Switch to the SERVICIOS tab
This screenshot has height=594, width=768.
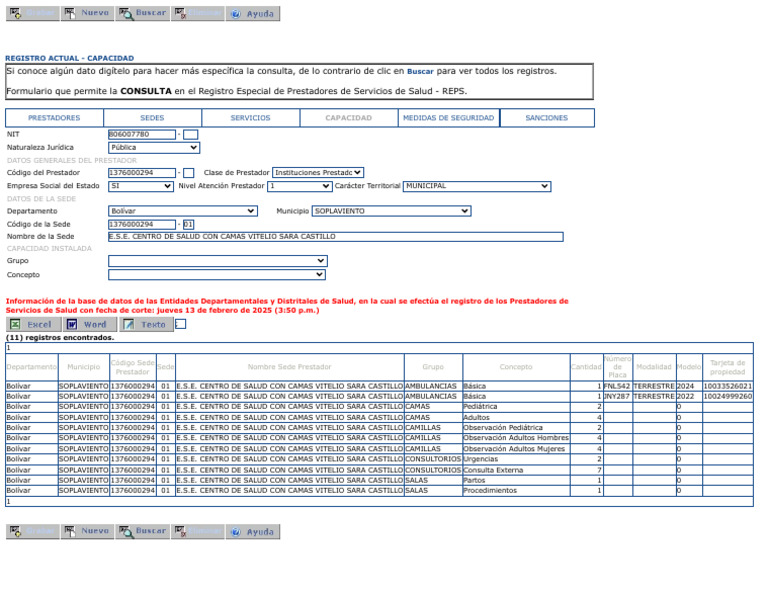pyautogui.click(x=250, y=118)
